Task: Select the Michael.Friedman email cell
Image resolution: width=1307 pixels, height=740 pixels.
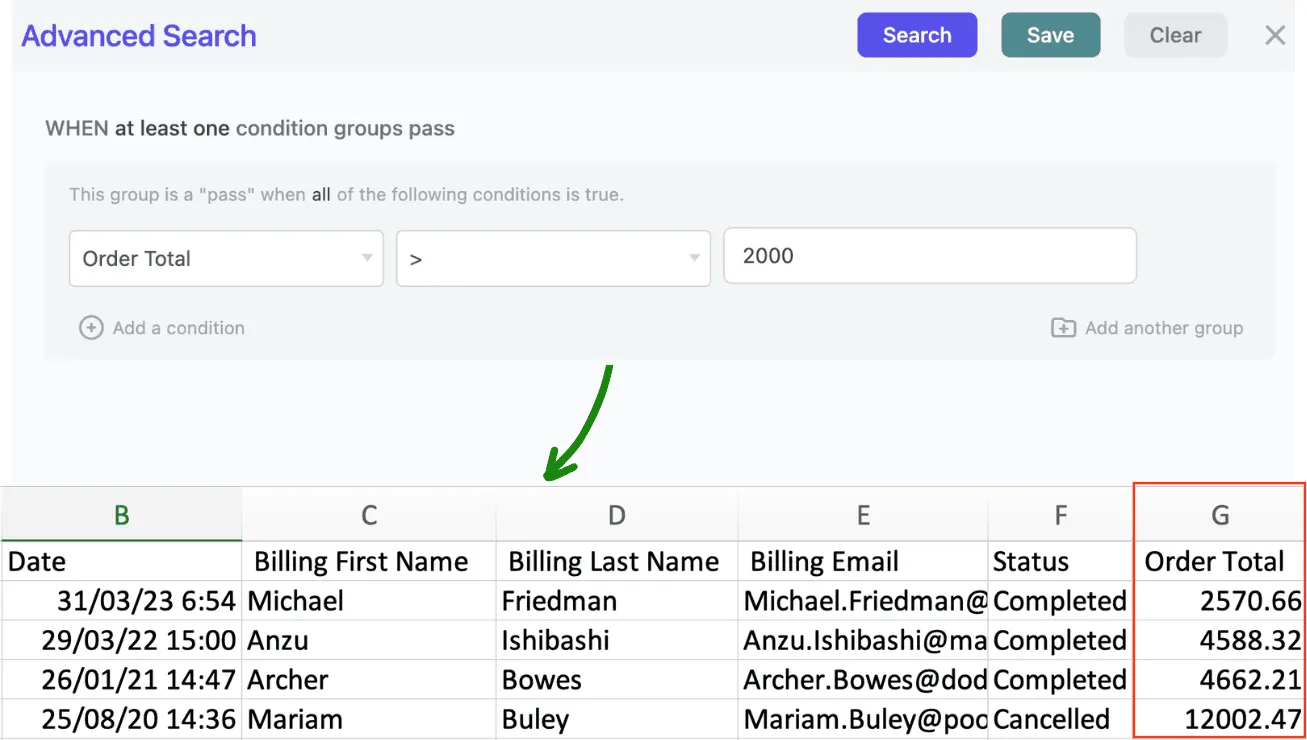Action: (863, 601)
